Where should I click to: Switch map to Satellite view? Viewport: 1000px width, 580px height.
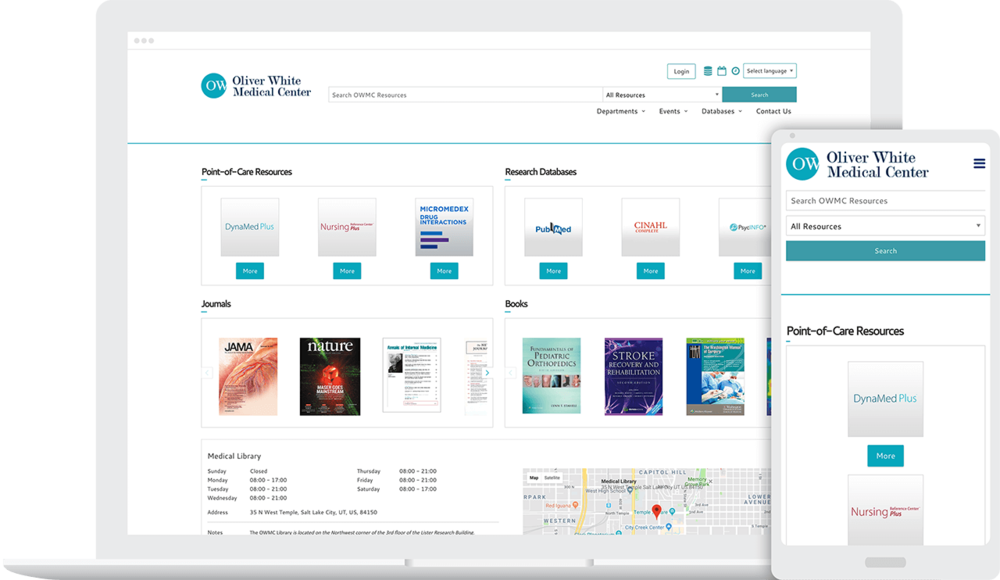[x=552, y=477]
